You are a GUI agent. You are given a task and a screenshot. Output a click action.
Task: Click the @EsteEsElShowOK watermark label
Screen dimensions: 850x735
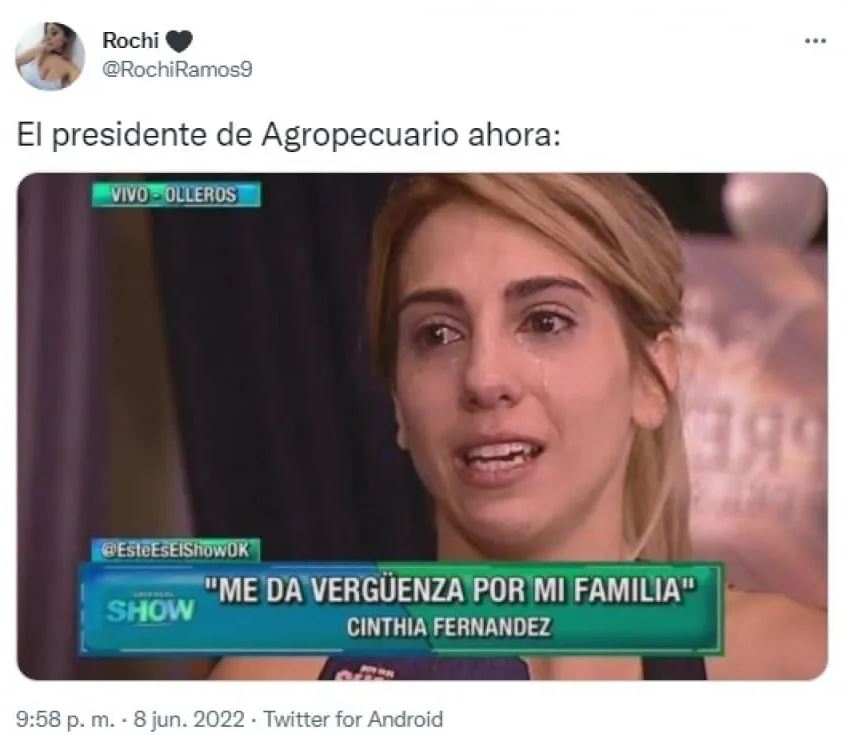tap(176, 550)
